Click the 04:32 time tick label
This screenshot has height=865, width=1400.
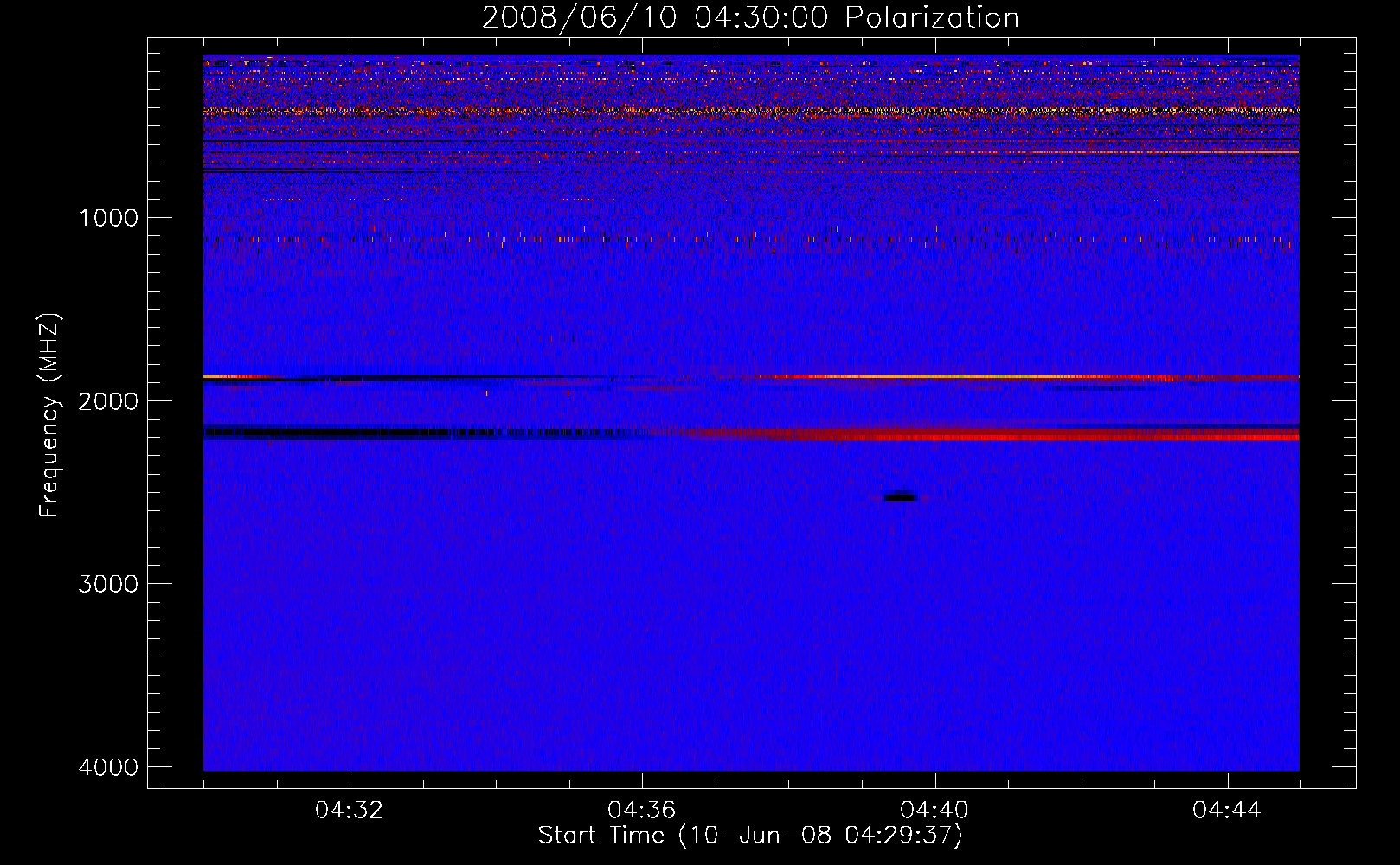[350, 811]
